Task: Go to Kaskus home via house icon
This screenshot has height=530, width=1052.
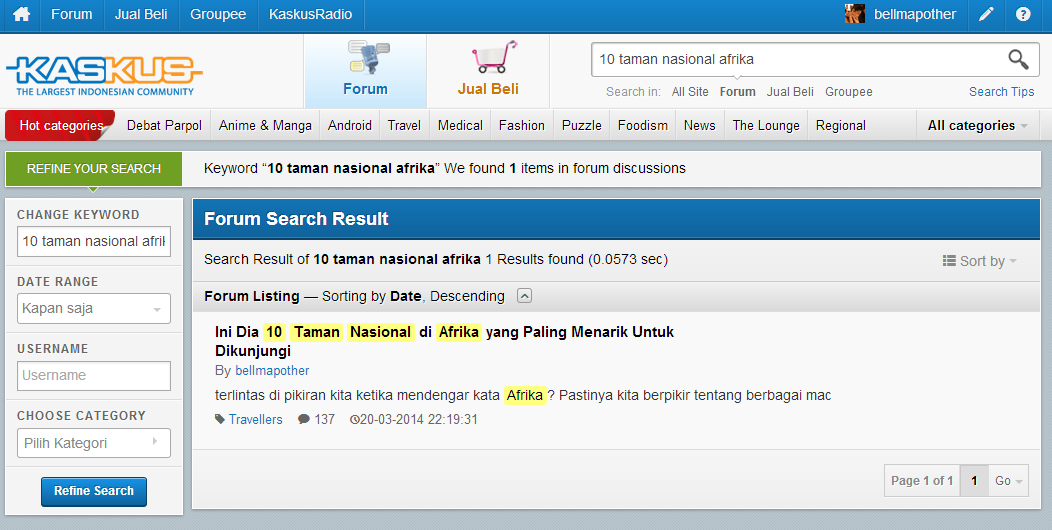Action: [x=21, y=14]
